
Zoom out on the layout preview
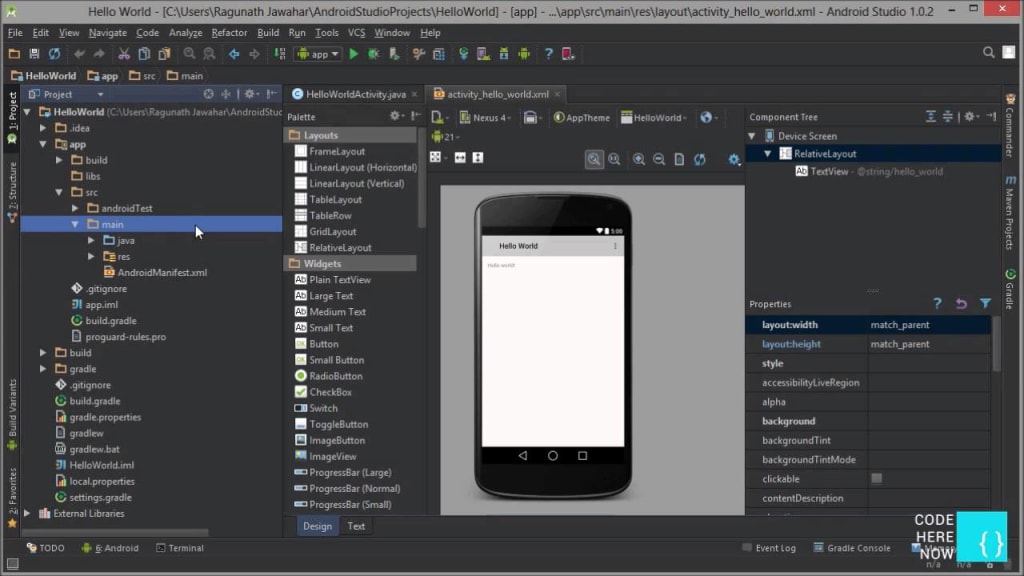659,159
